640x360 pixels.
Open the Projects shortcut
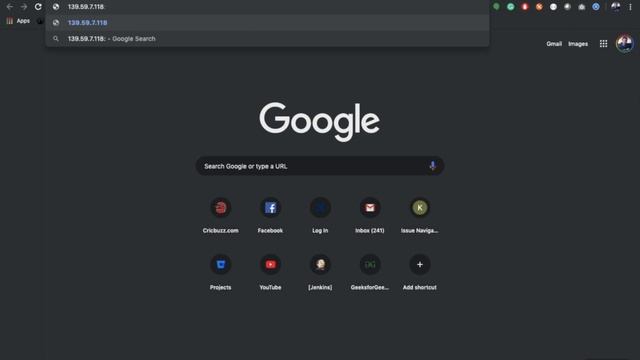[x=220, y=273]
